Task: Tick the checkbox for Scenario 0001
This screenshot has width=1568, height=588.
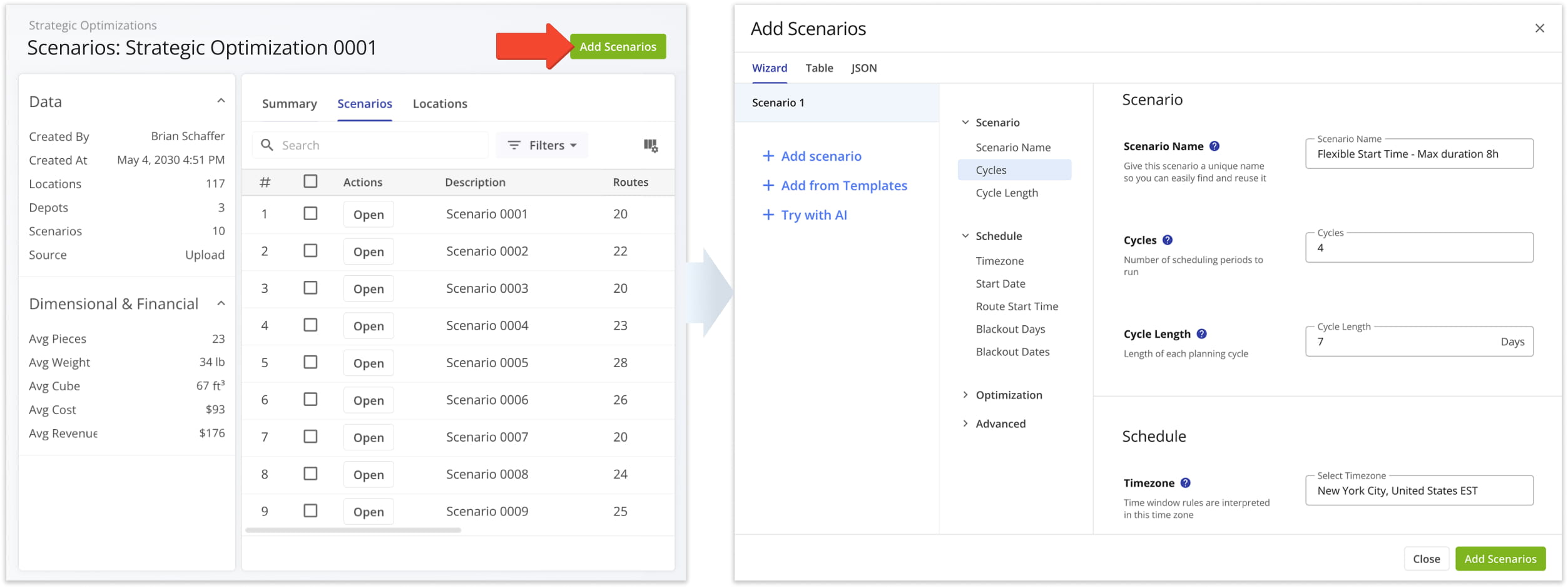Action: 310,214
